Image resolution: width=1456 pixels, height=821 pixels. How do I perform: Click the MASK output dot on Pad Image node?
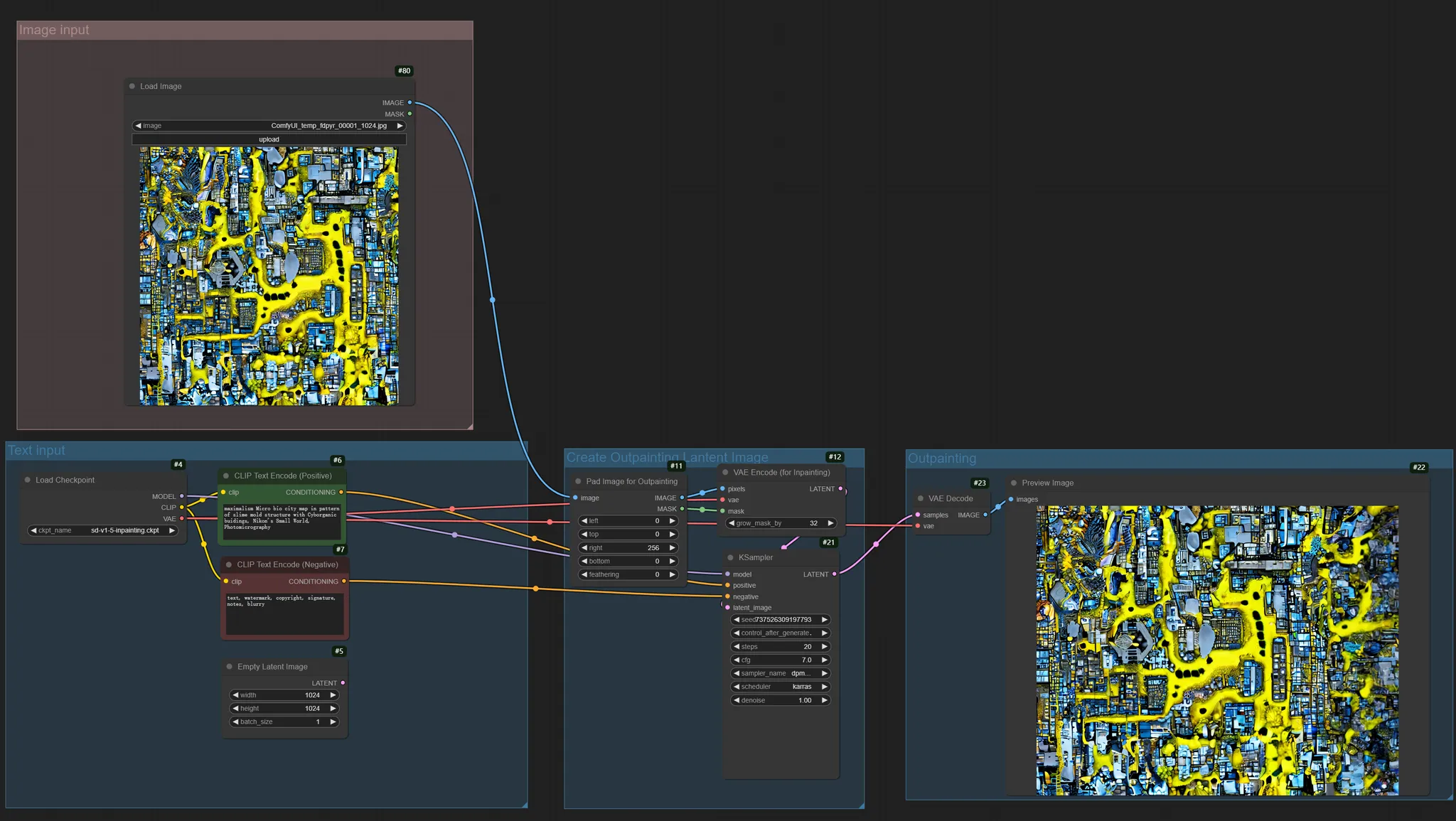(682, 509)
